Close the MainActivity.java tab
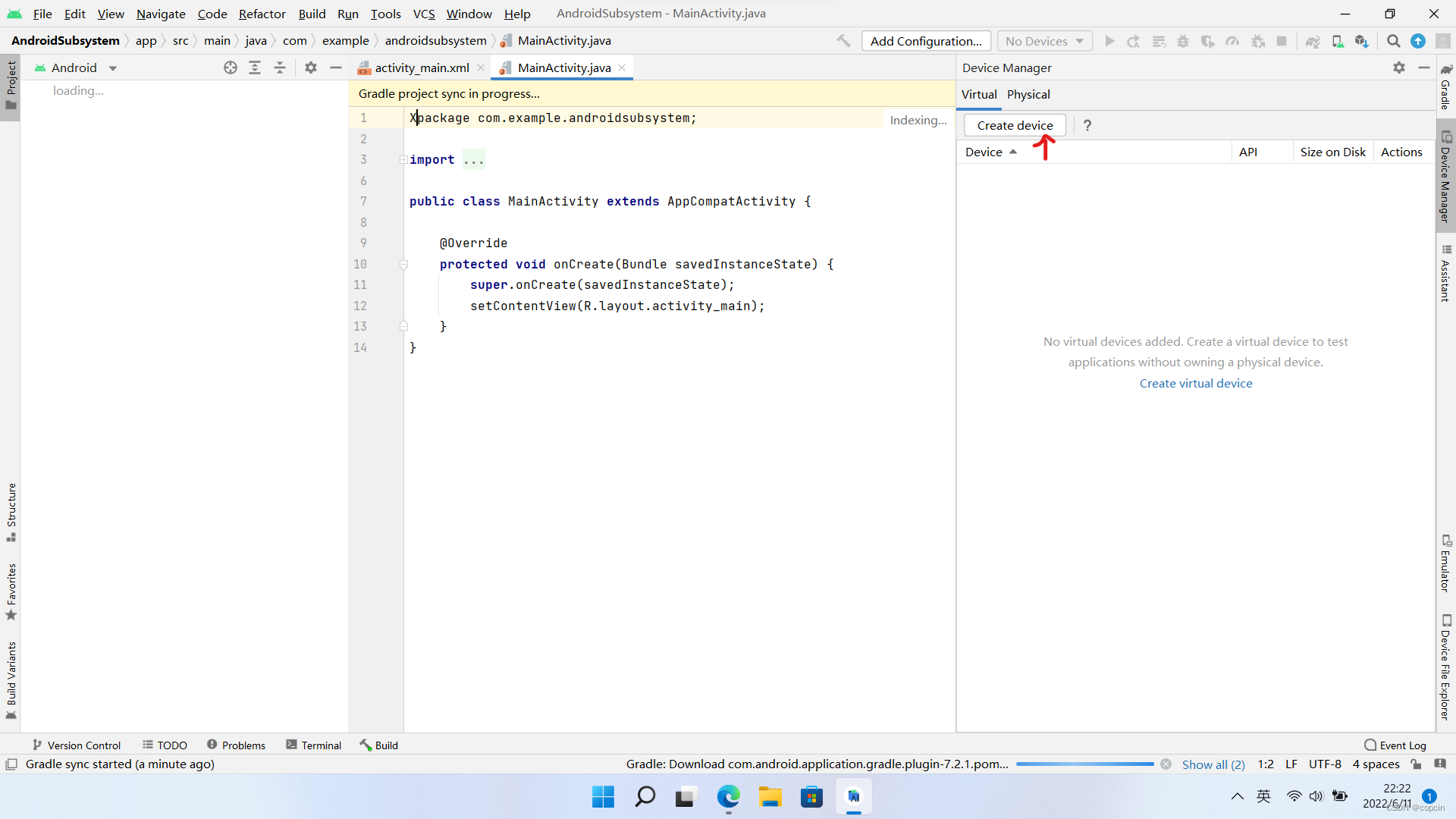The height and width of the screenshot is (819, 1456). (622, 67)
